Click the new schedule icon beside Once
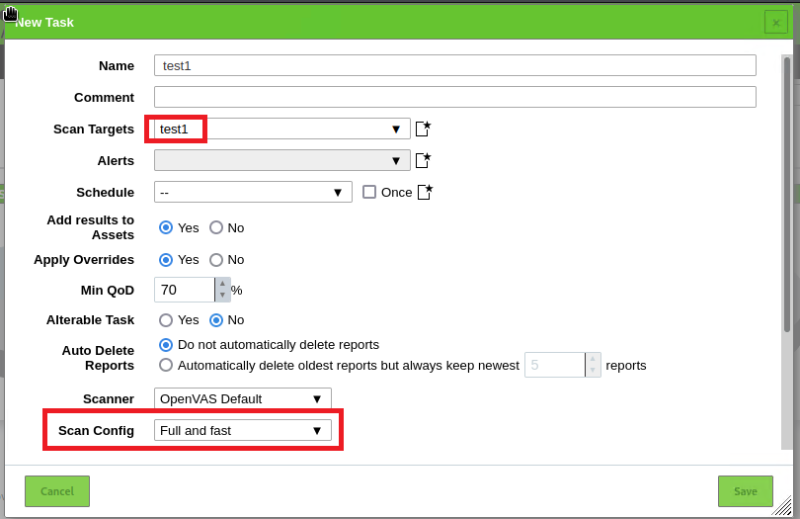Screen dimensions: 800x519 [x=425, y=192]
